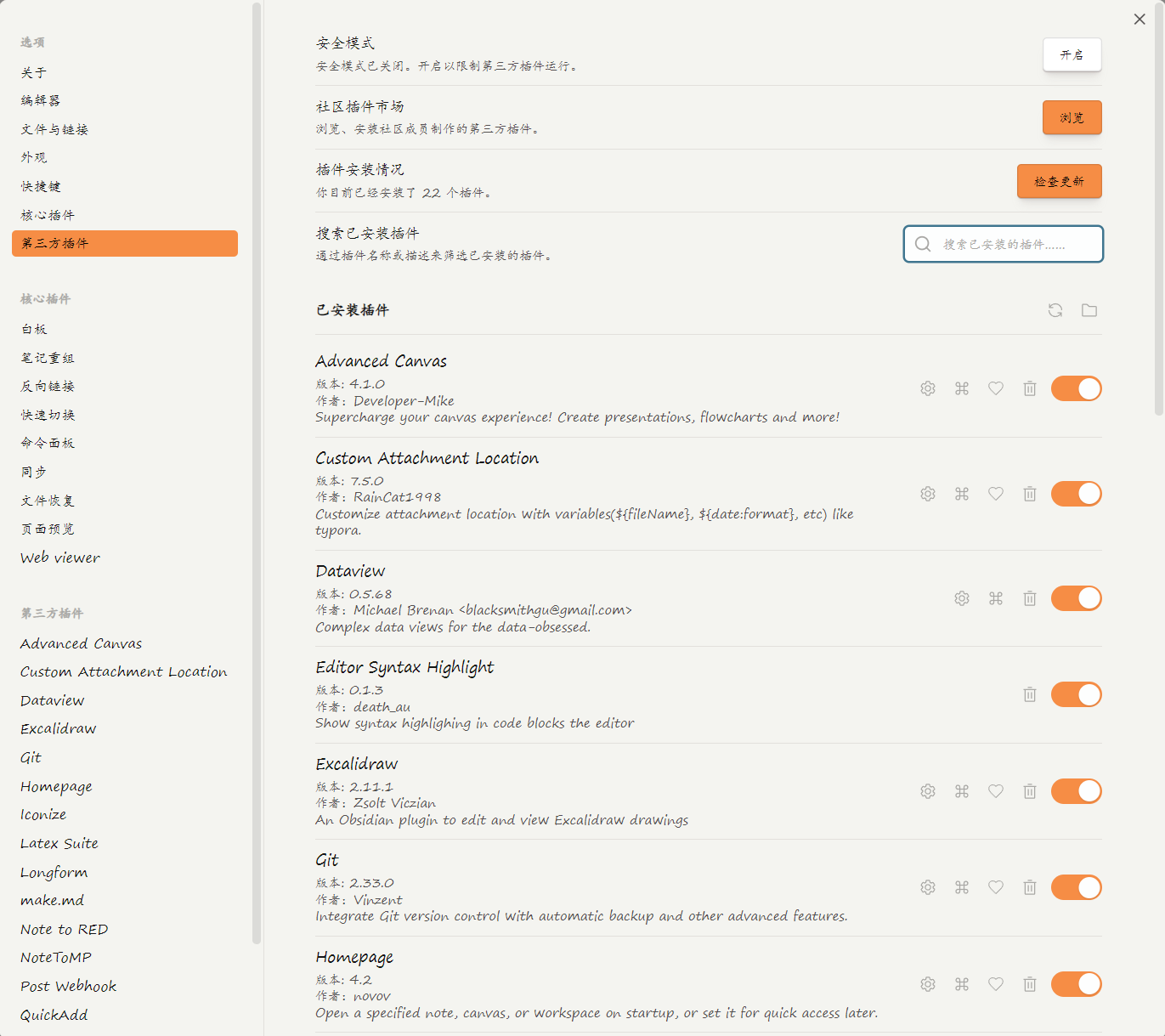Toggle the Git plugin off

point(1077,887)
